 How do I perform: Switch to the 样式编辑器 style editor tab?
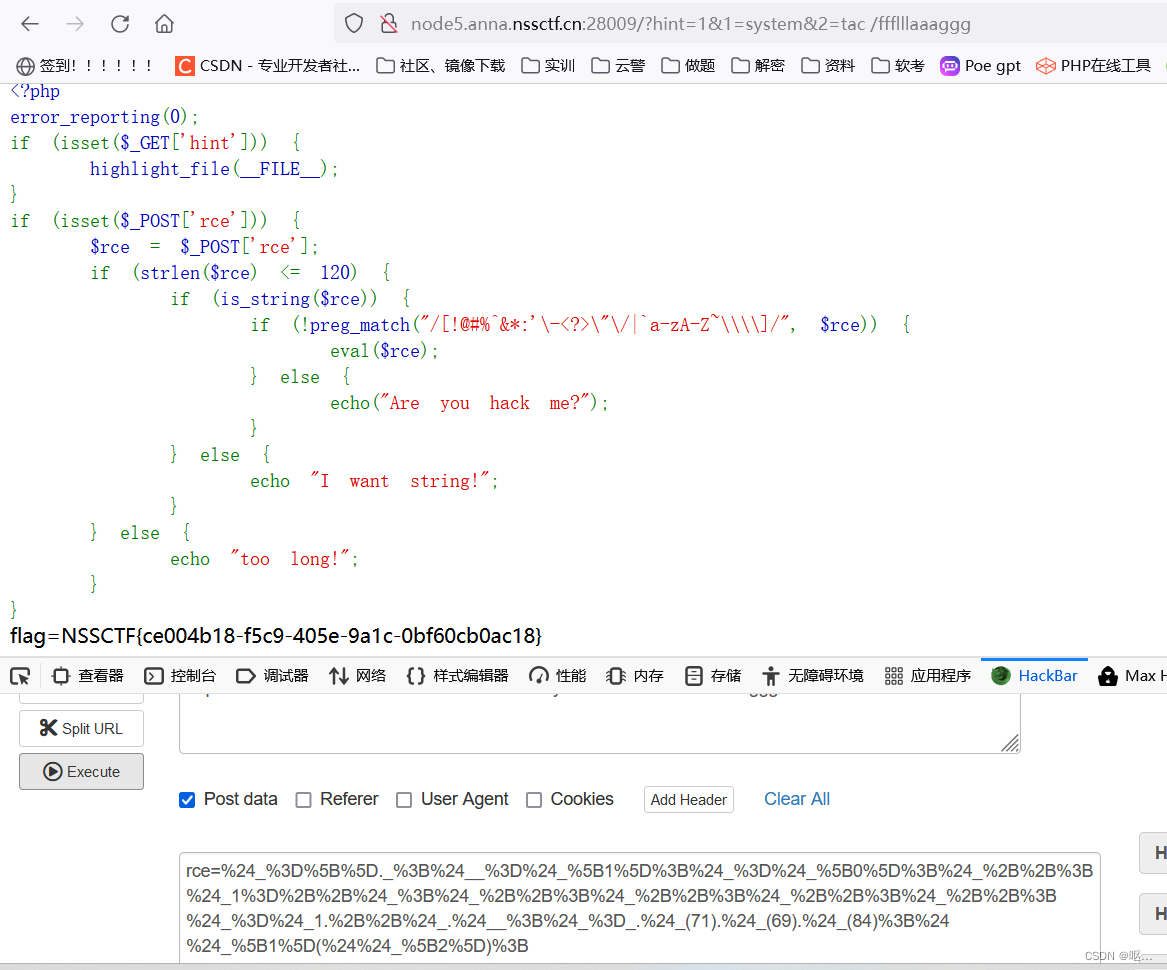pos(458,676)
